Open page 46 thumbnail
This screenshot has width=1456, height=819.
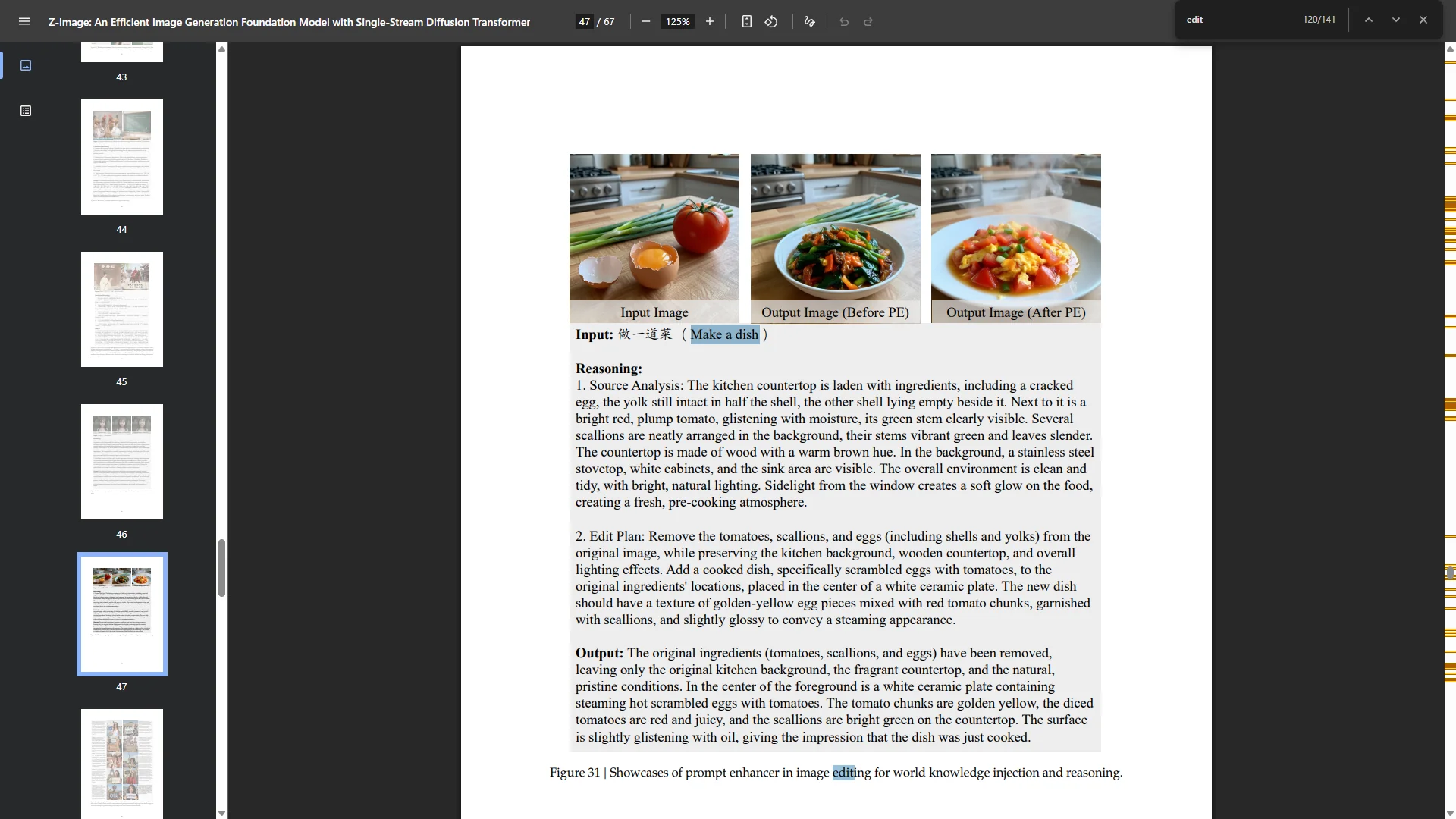122,462
